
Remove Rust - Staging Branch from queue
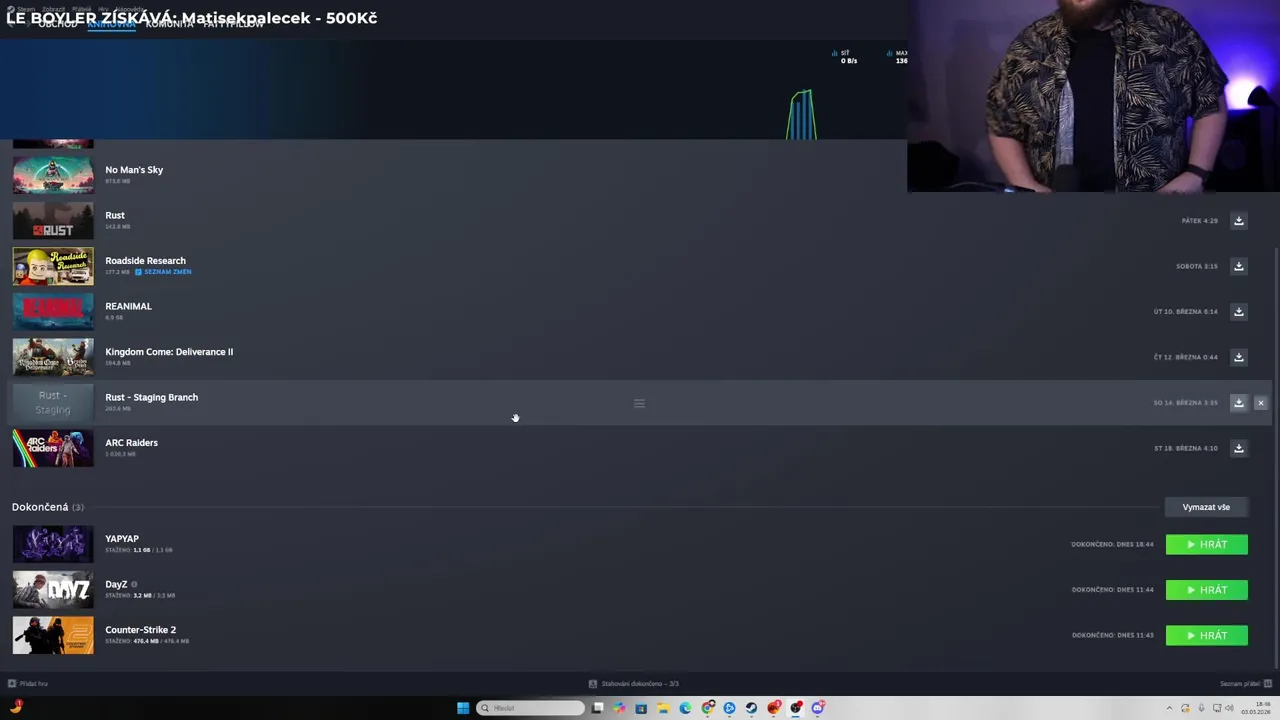pyautogui.click(x=1260, y=403)
